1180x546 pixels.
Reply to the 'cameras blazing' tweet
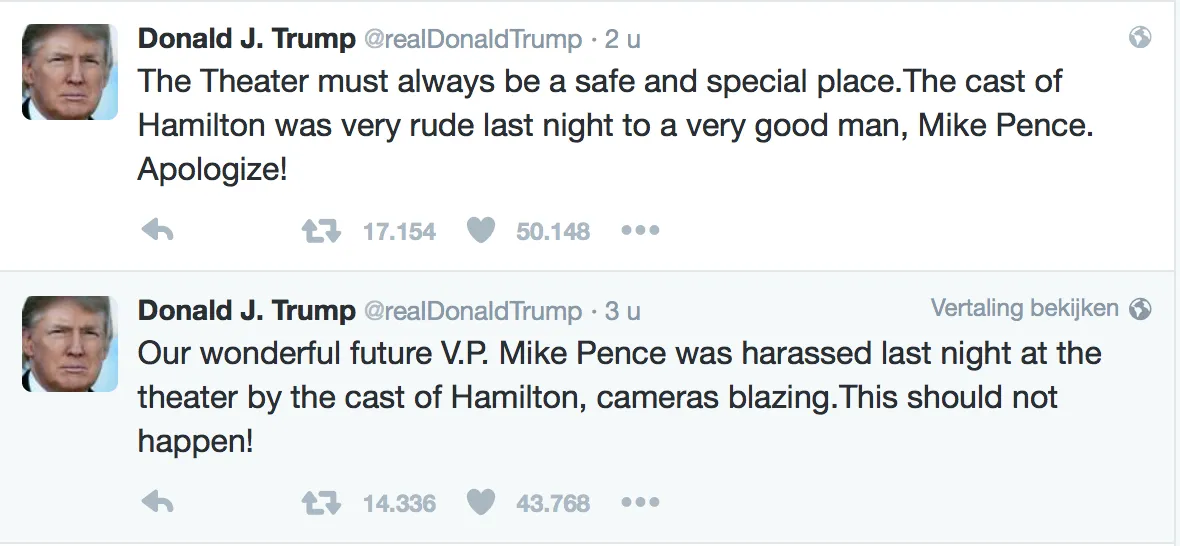tap(157, 502)
